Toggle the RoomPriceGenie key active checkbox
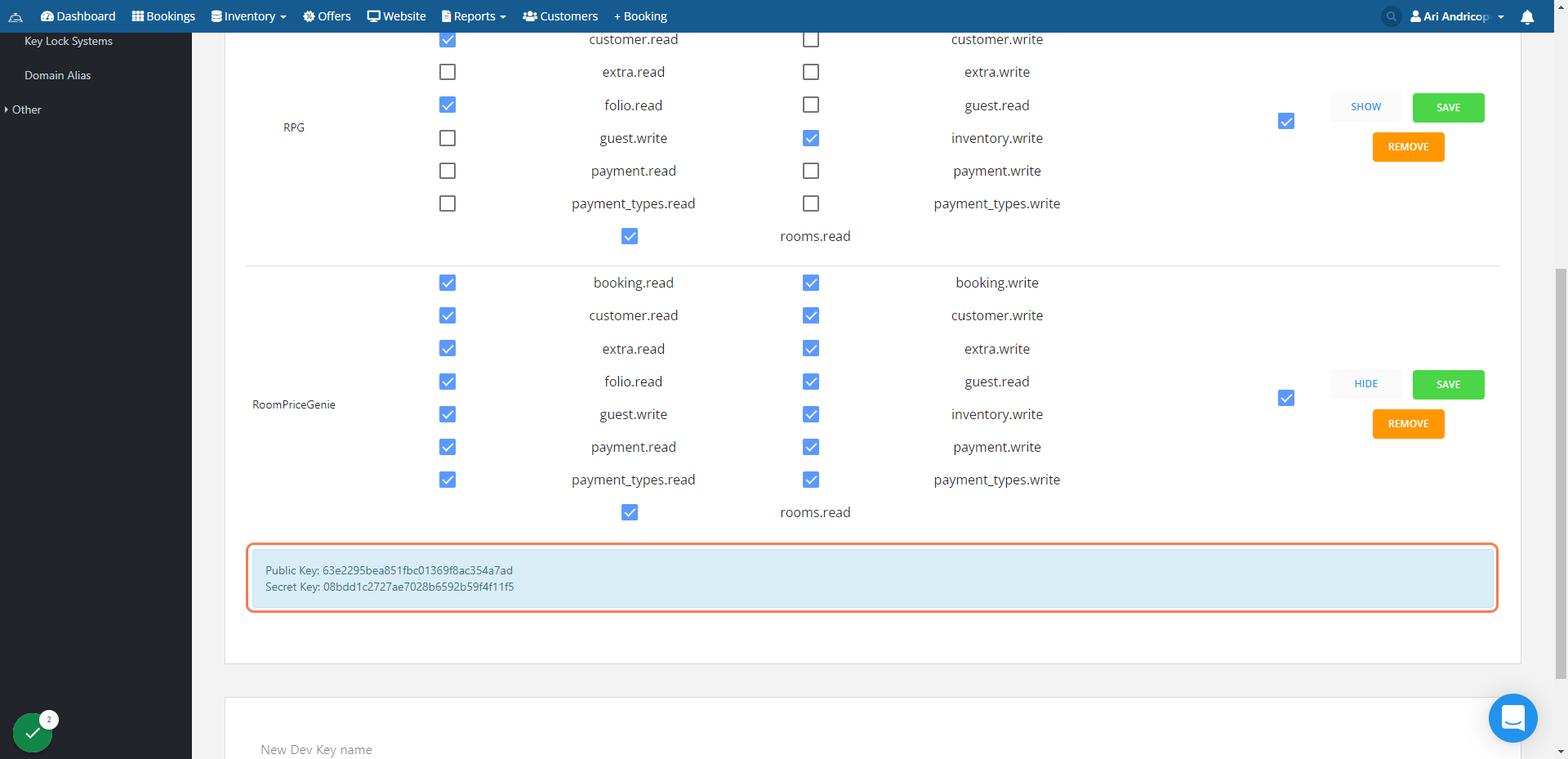Screen dimensions: 1568x759 (x=1286, y=398)
